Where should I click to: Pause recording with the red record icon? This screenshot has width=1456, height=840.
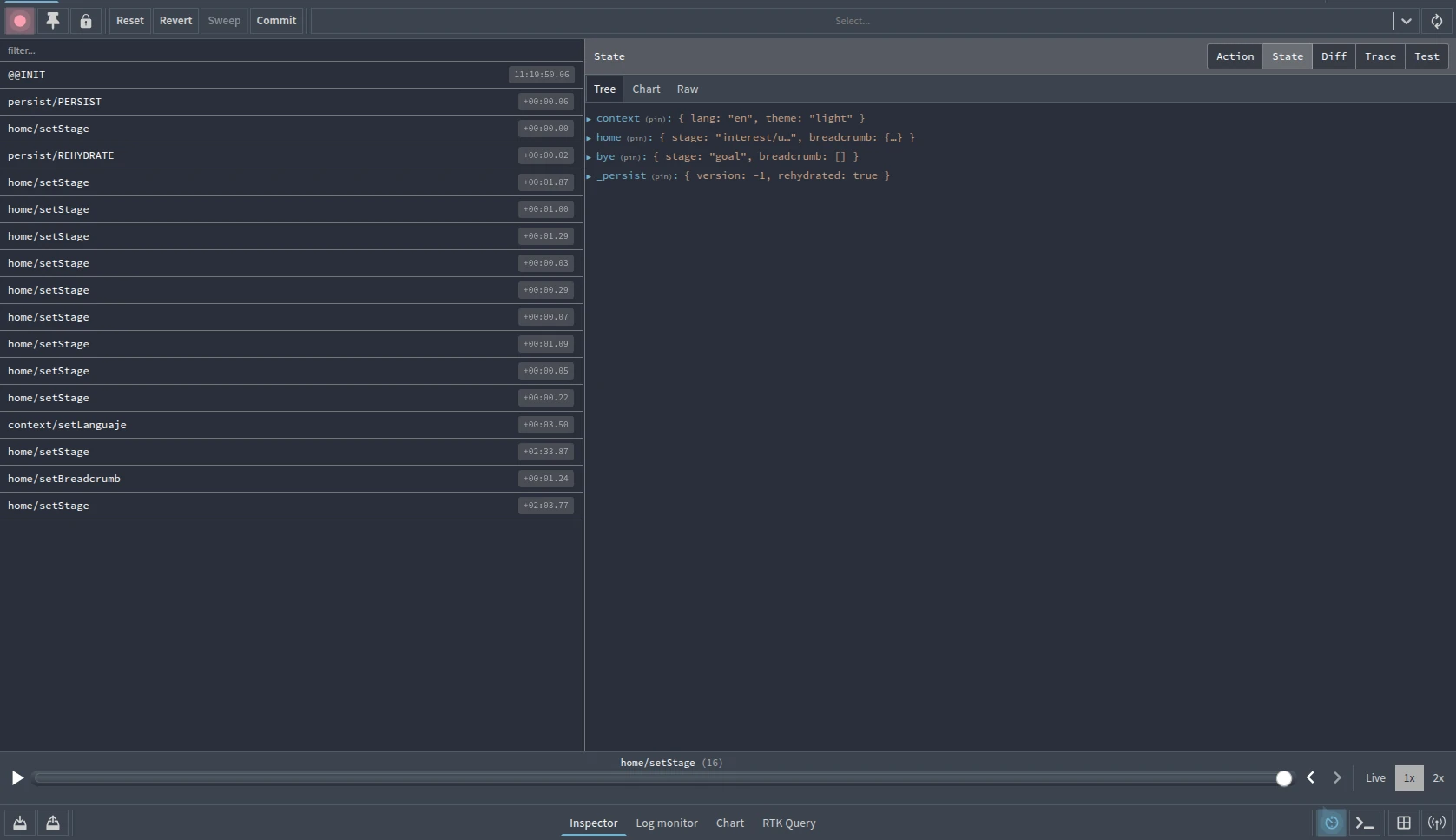[x=20, y=21]
